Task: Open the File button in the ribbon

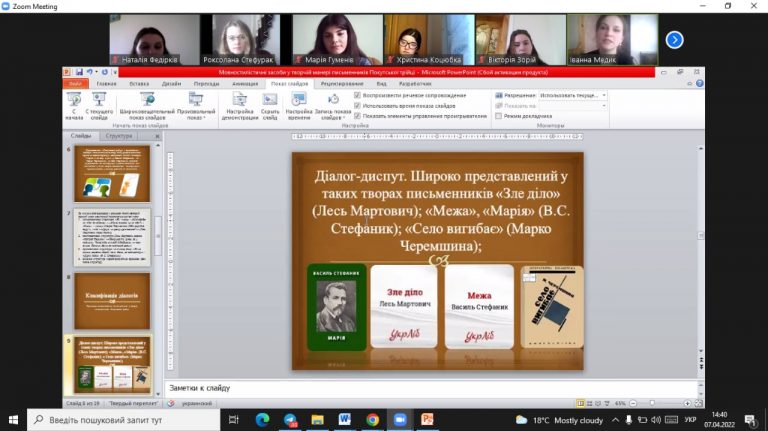Action: point(75,84)
